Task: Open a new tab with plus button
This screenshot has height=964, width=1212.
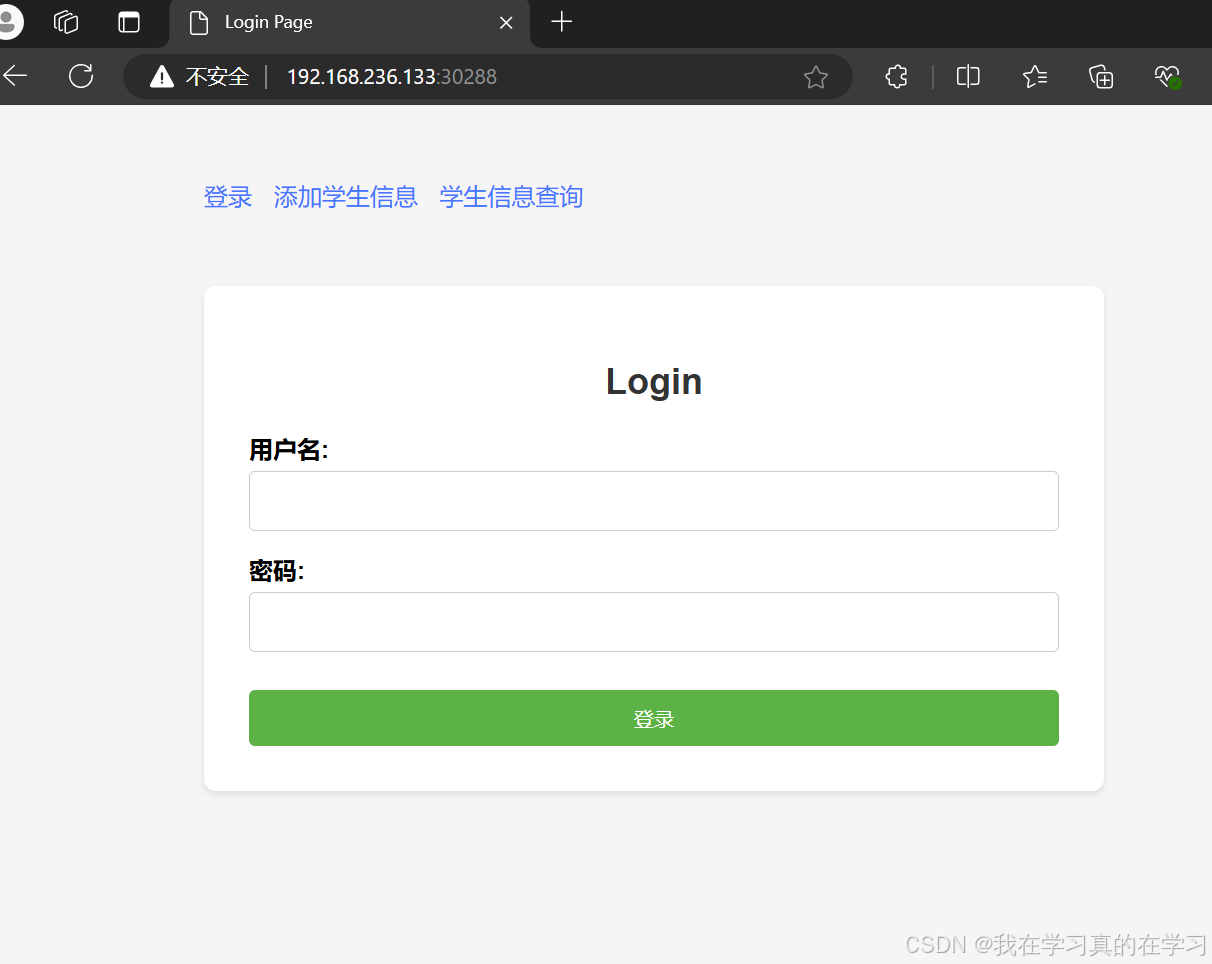Action: click(x=562, y=22)
